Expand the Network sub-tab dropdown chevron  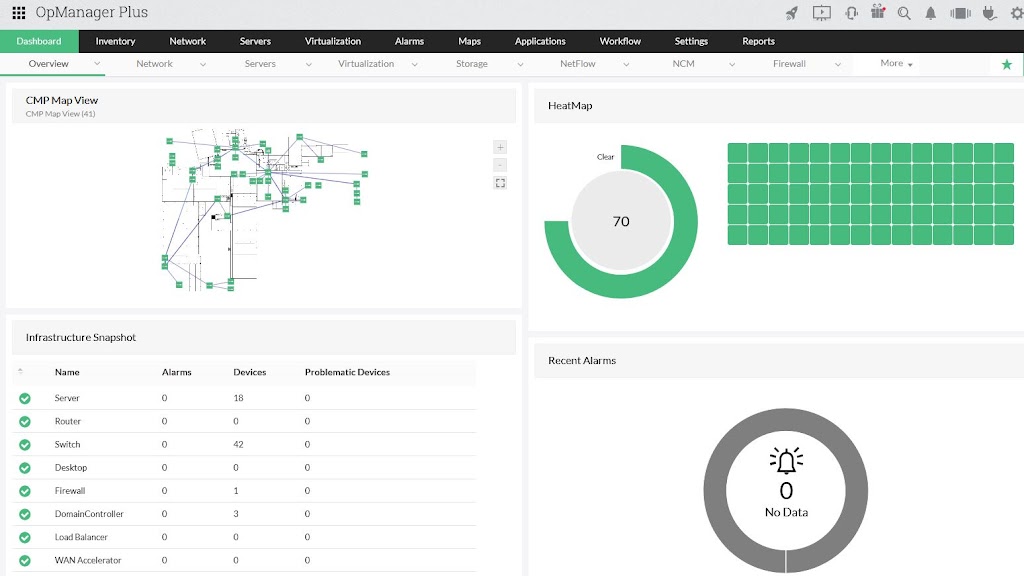click(203, 65)
